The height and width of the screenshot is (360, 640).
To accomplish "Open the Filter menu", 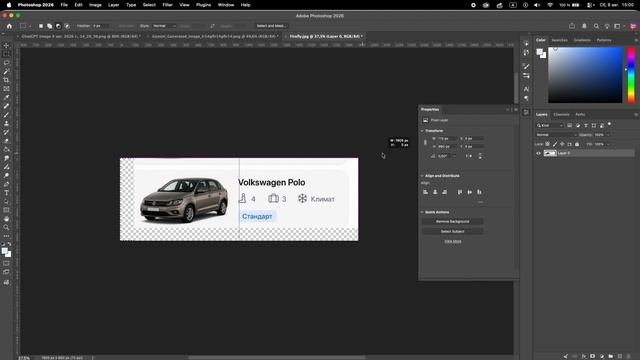I will tap(167, 5).
